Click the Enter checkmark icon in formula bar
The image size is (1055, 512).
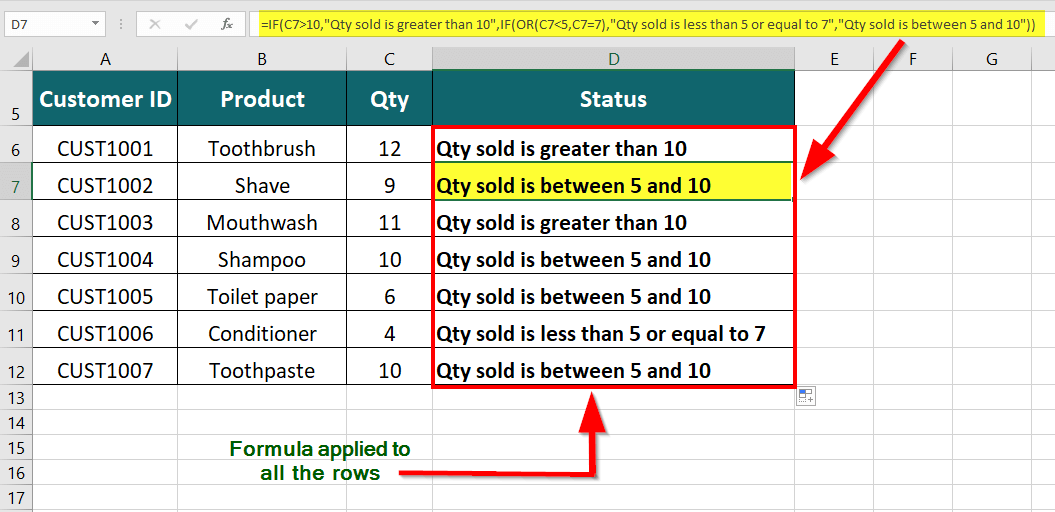(191, 25)
